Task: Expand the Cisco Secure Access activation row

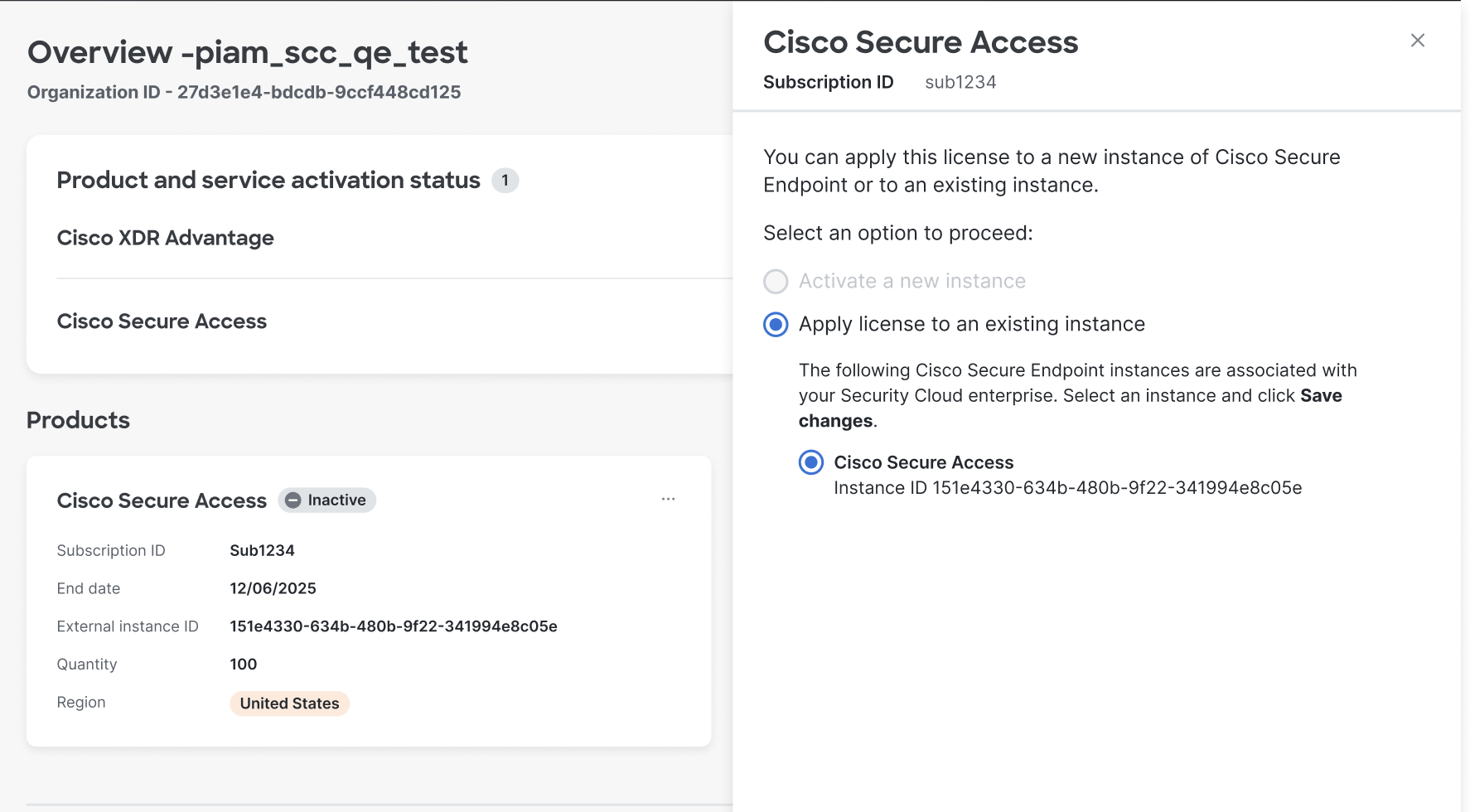Action: click(162, 321)
